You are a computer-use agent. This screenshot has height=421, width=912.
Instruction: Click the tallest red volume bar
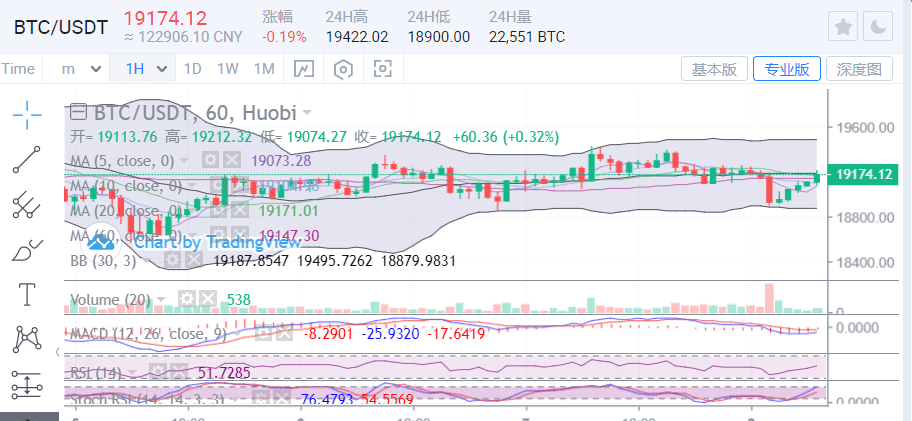[x=769, y=298]
